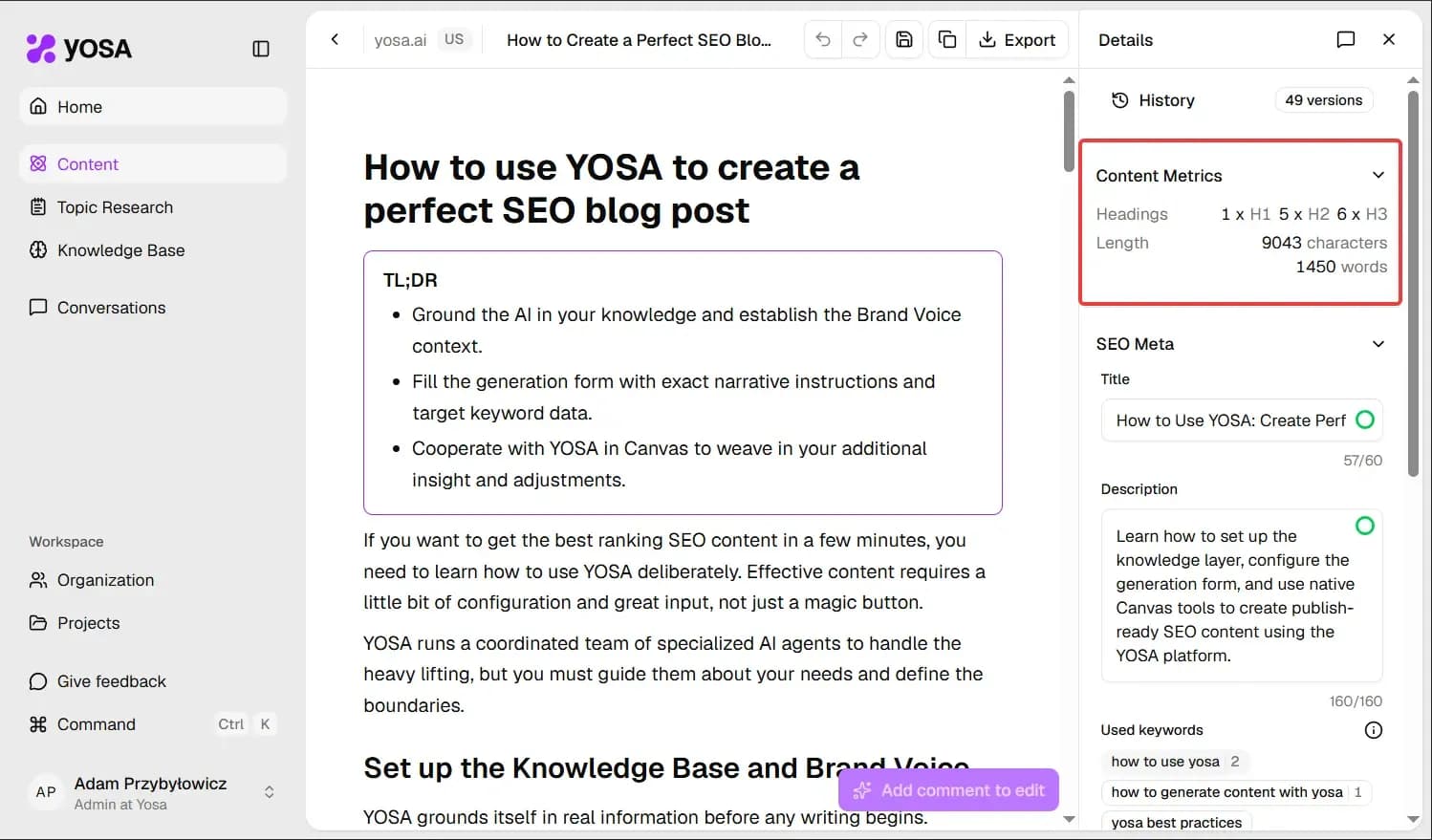
Task: Undo the last edit
Action: (823, 39)
